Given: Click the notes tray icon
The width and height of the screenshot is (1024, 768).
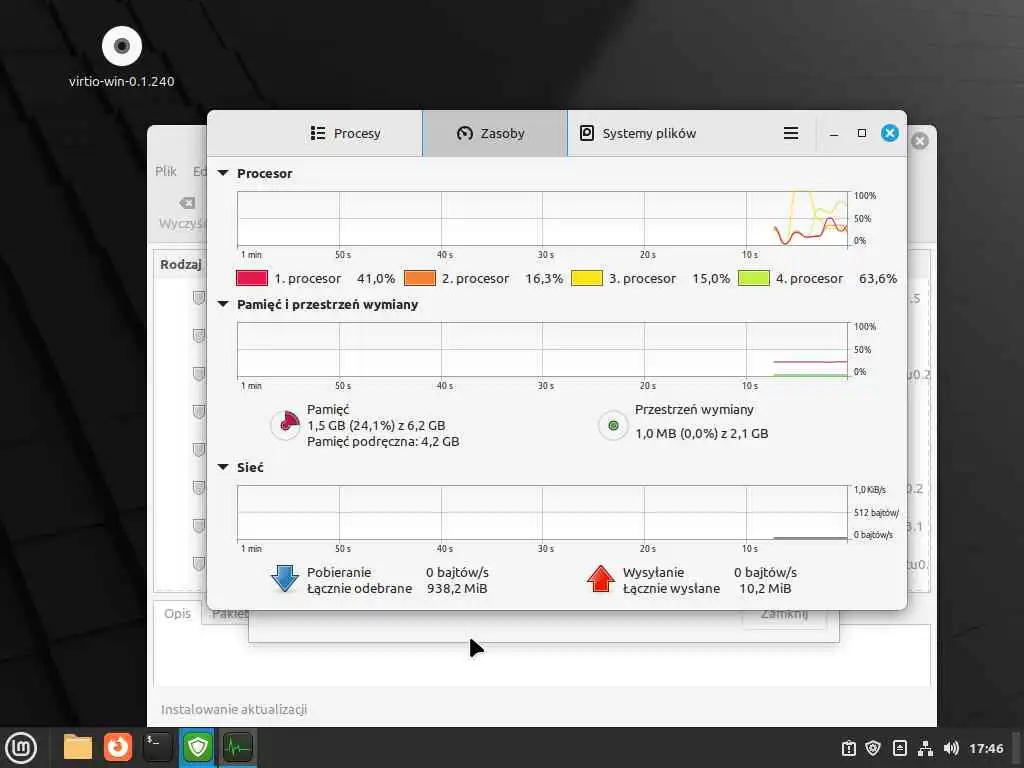Looking at the screenshot, I should 899,748.
